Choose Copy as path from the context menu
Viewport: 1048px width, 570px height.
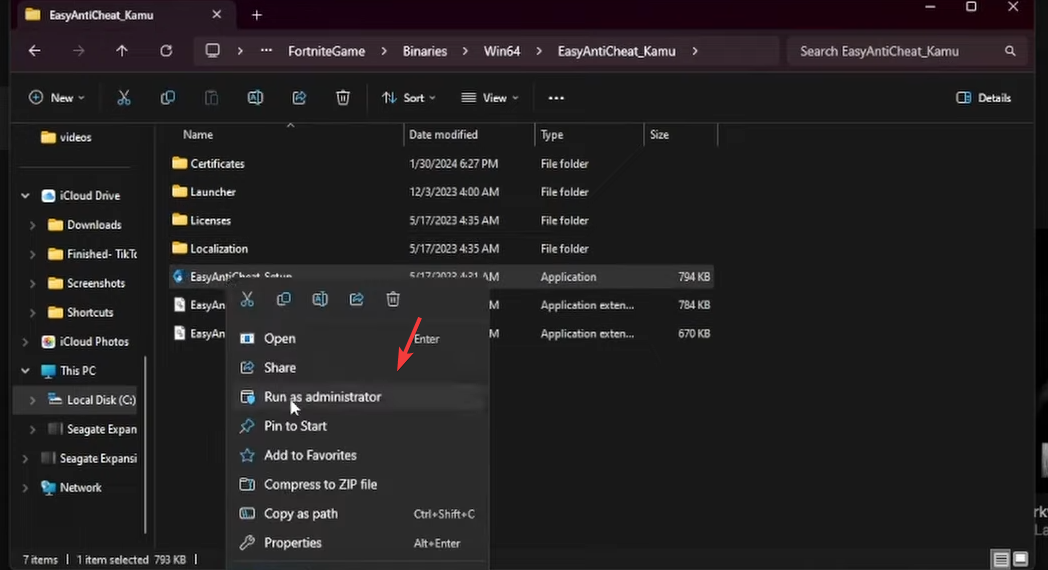[x=300, y=514]
